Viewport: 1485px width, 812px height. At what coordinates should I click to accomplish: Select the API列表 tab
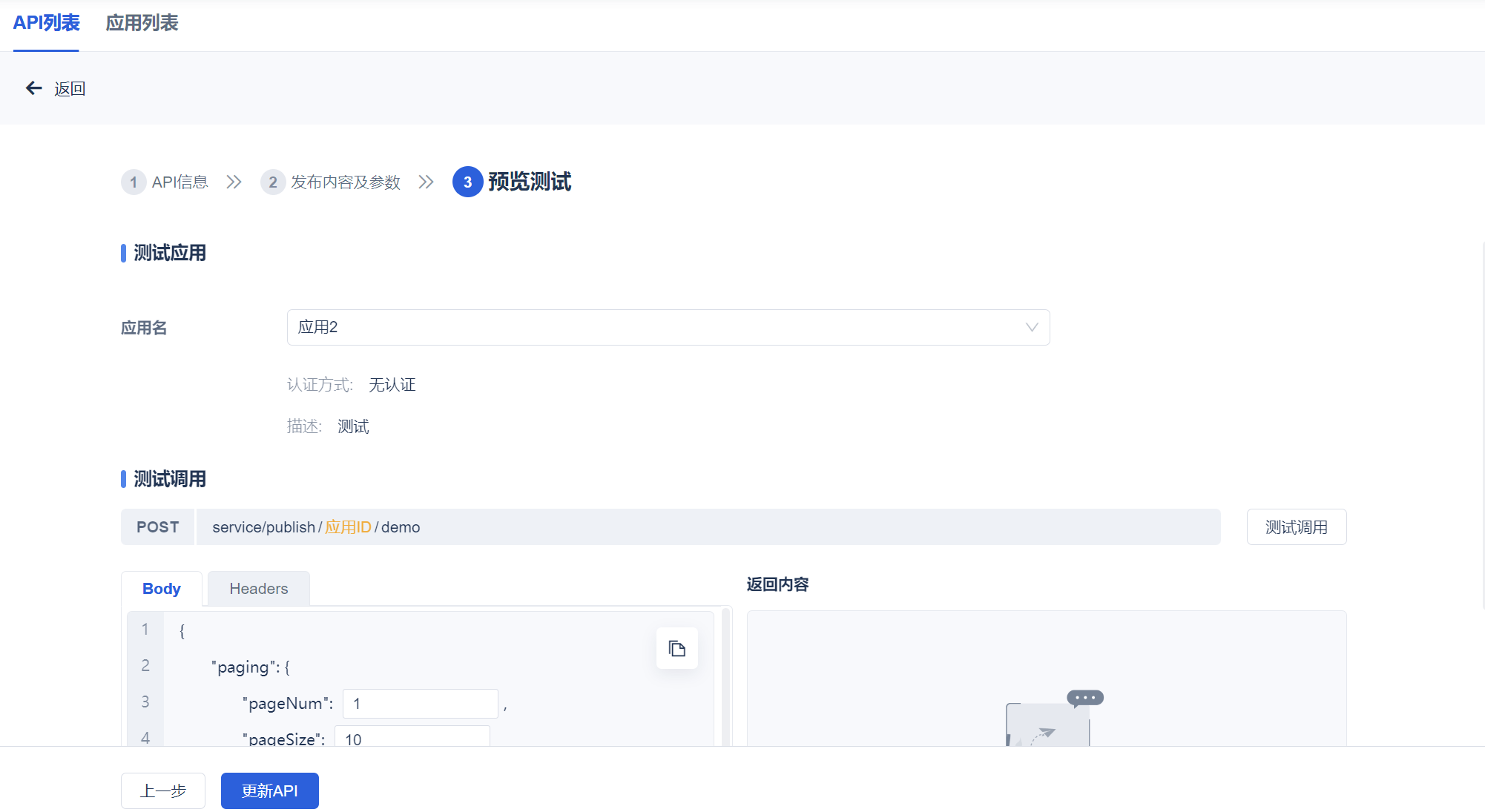coord(46,24)
